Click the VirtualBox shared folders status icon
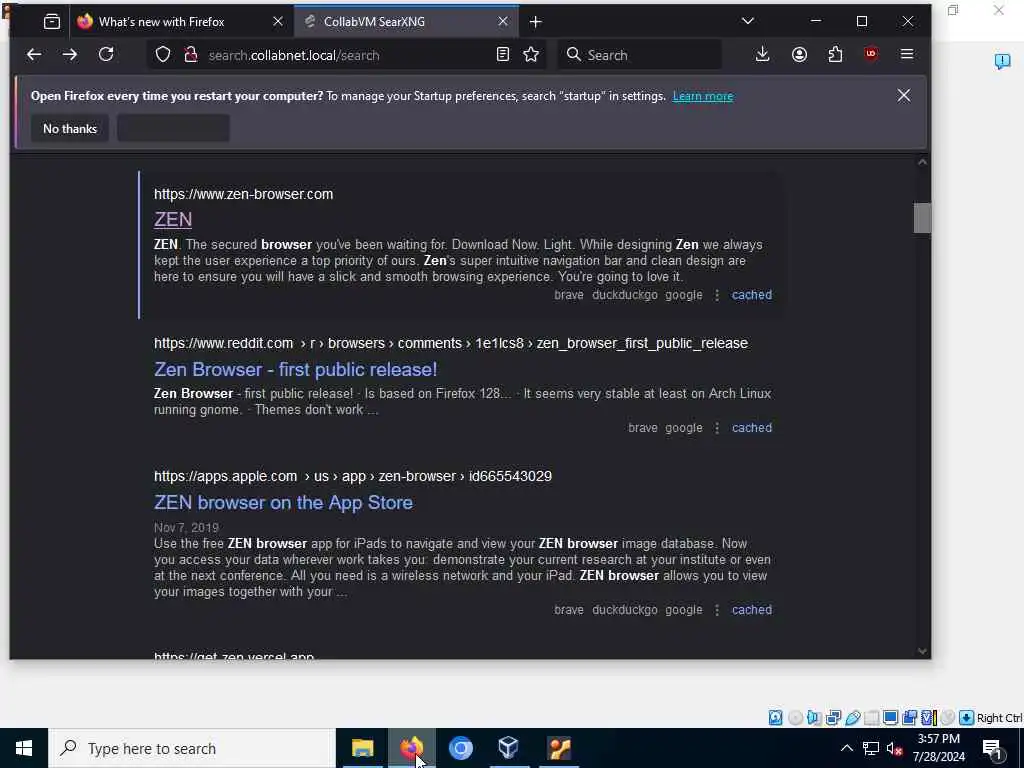The height and width of the screenshot is (768, 1024). [872, 718]
